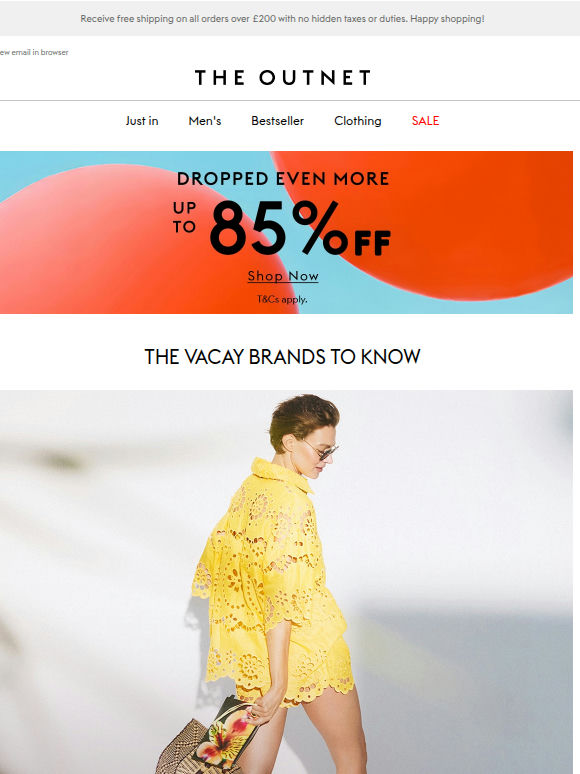580x774 pixels.
Task: Click THE VACAY BRANDS TO KNOW heading
Action: point(282,357)
